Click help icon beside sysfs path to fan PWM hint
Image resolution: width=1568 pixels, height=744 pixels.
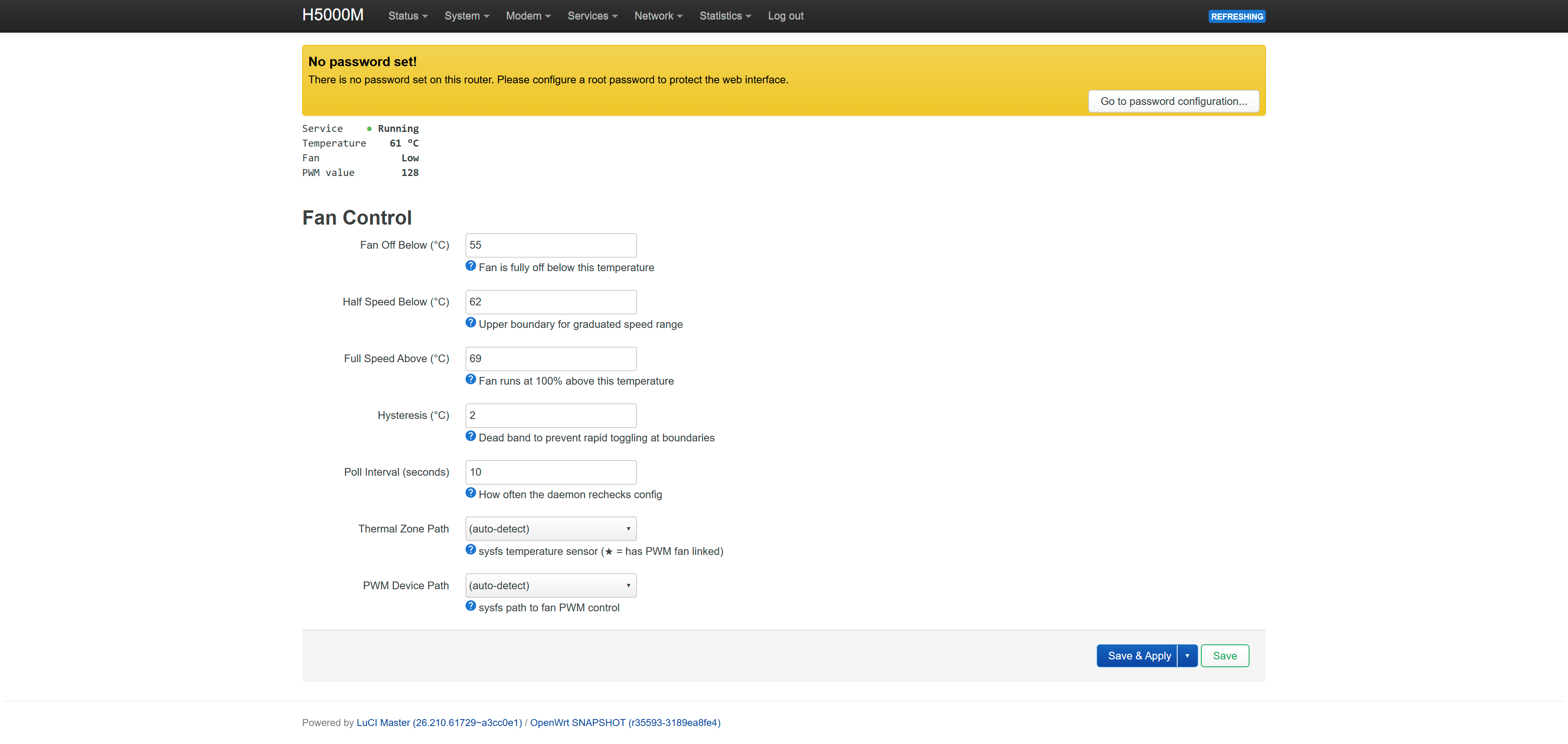point(470,606)
